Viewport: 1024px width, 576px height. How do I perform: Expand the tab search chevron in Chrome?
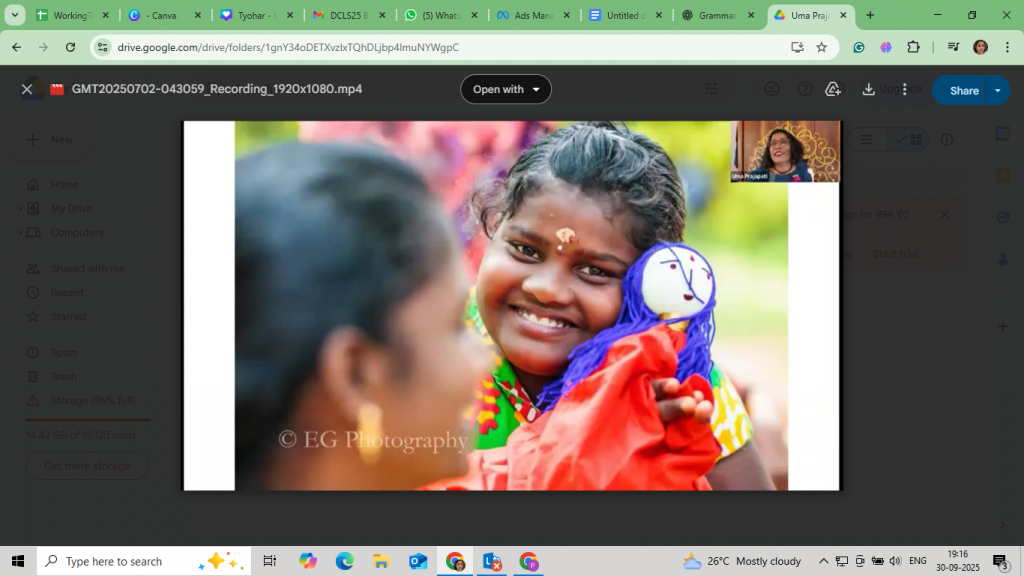point(15,15)
